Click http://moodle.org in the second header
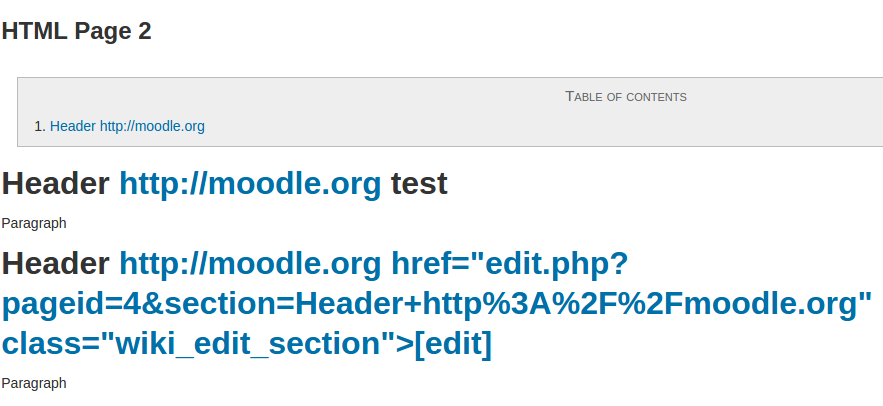 tap(250, 264)
